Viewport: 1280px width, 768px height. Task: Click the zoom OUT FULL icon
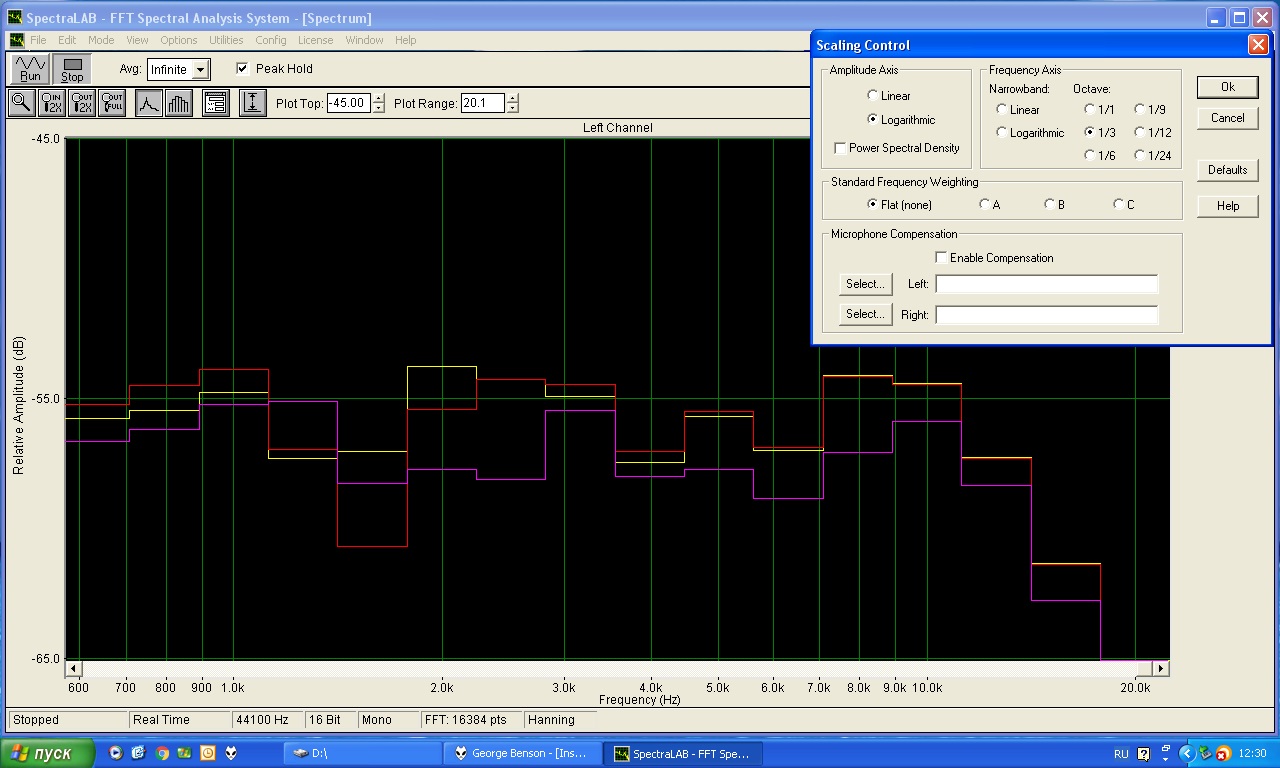point(112,103)
